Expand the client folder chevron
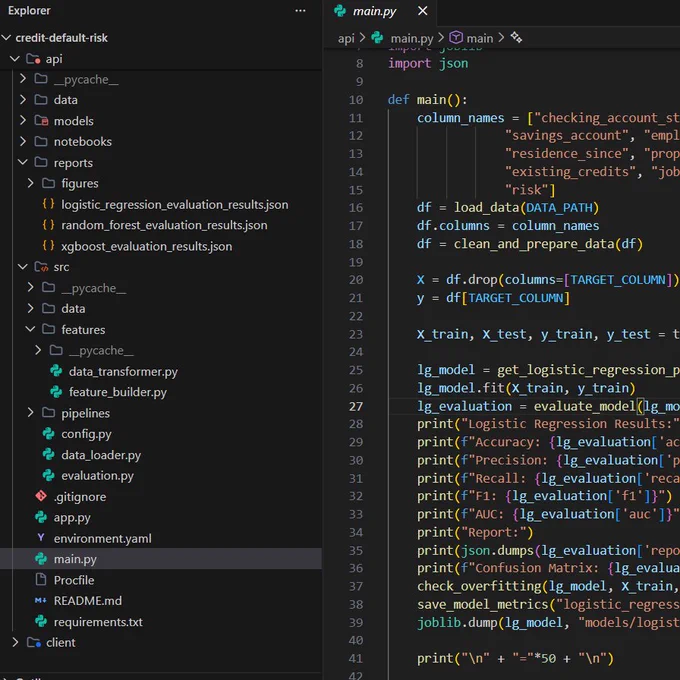Screen dimensions: 680x680 coord(15,642)
